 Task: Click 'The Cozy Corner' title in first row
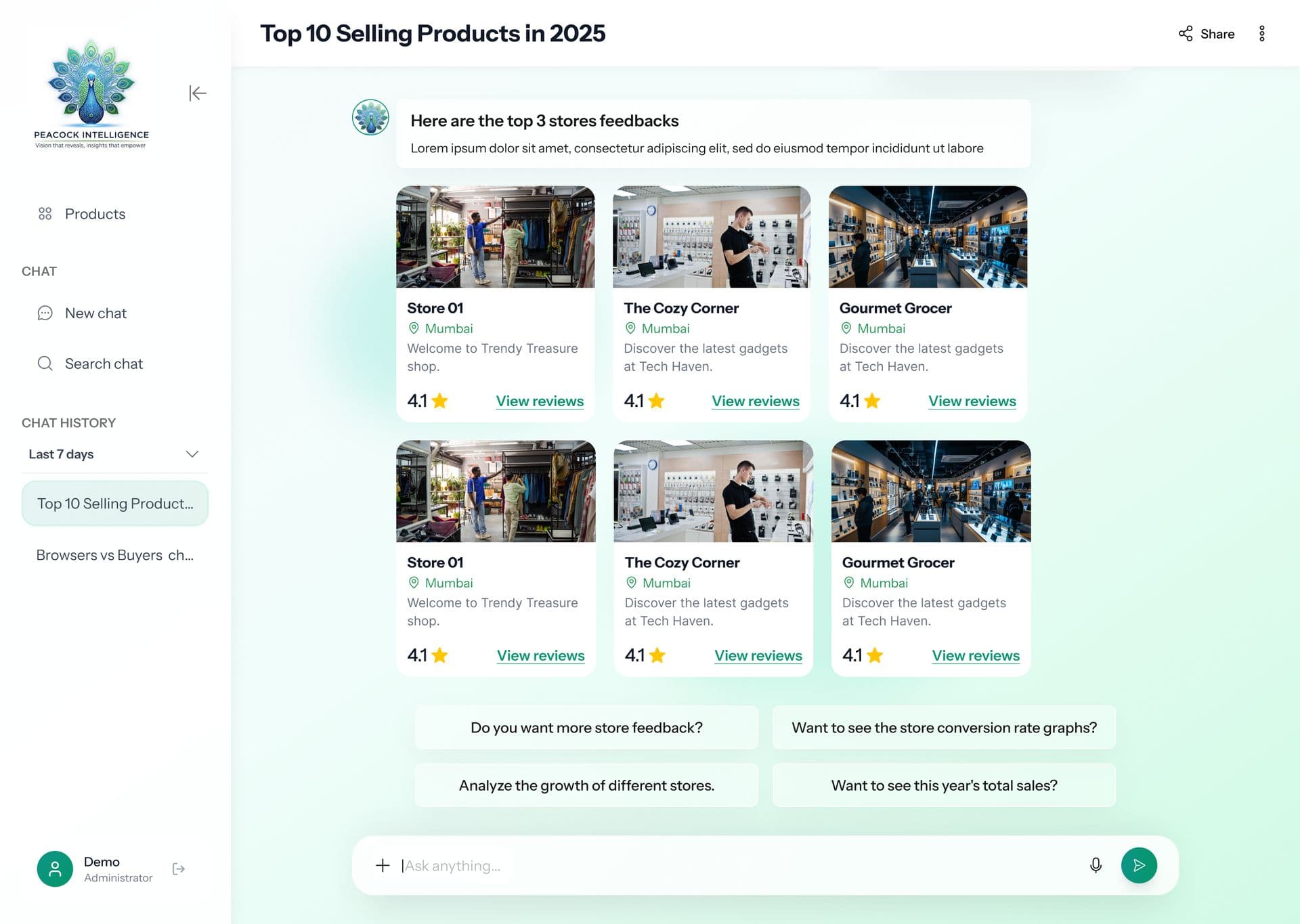tap(681, 308)
